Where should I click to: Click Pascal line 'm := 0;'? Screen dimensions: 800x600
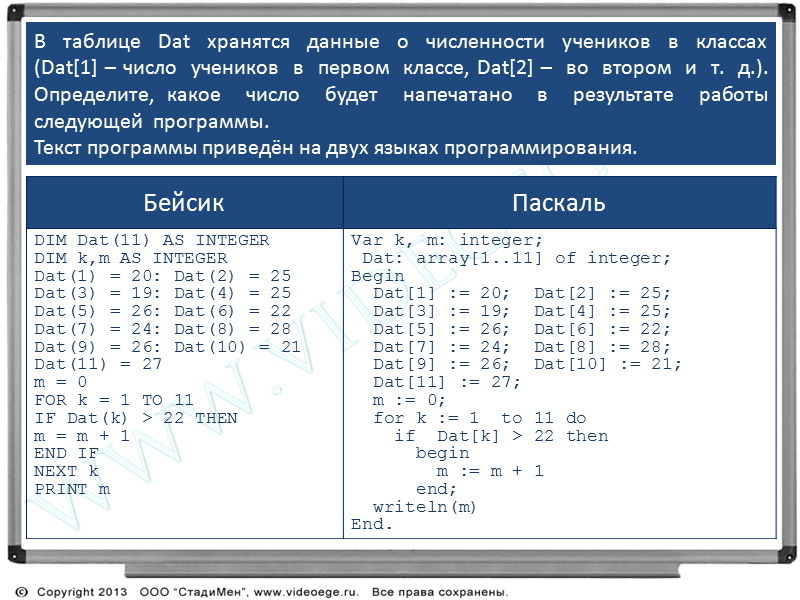(409, 400)
